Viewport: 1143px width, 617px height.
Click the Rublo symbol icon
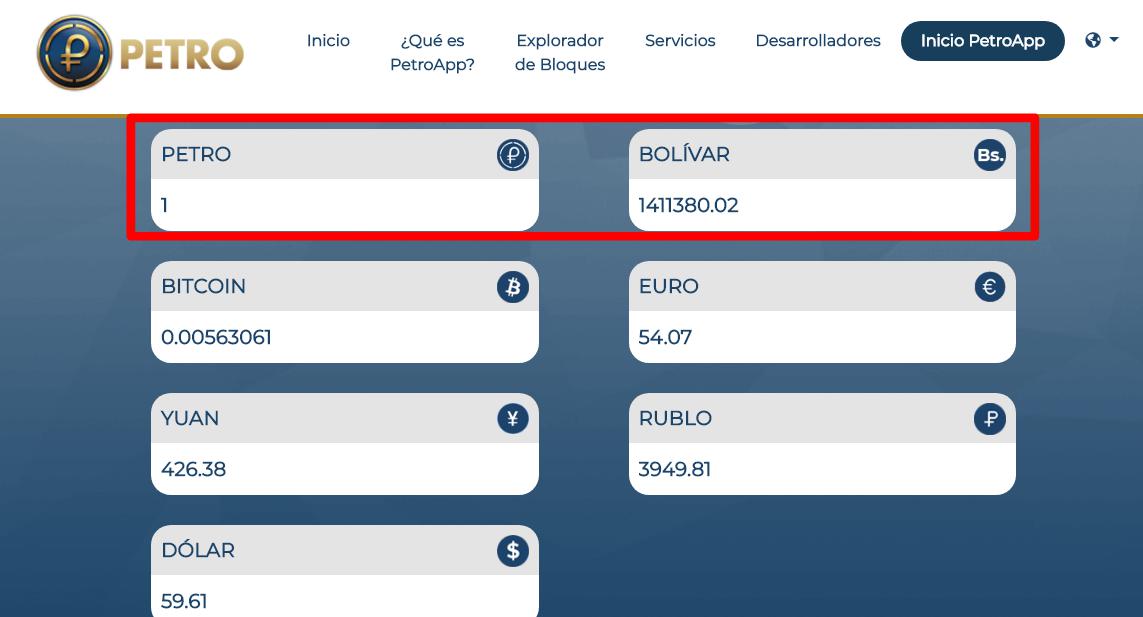989,419
